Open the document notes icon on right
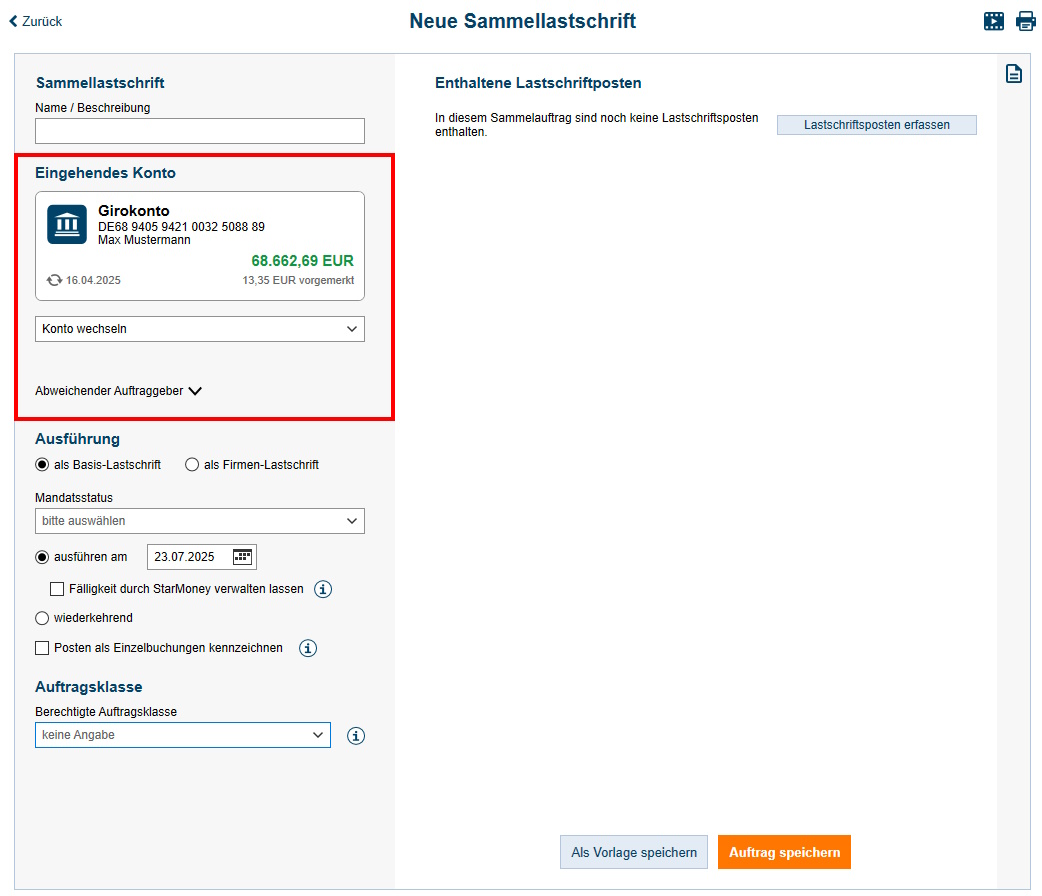 coord(1013,74)
